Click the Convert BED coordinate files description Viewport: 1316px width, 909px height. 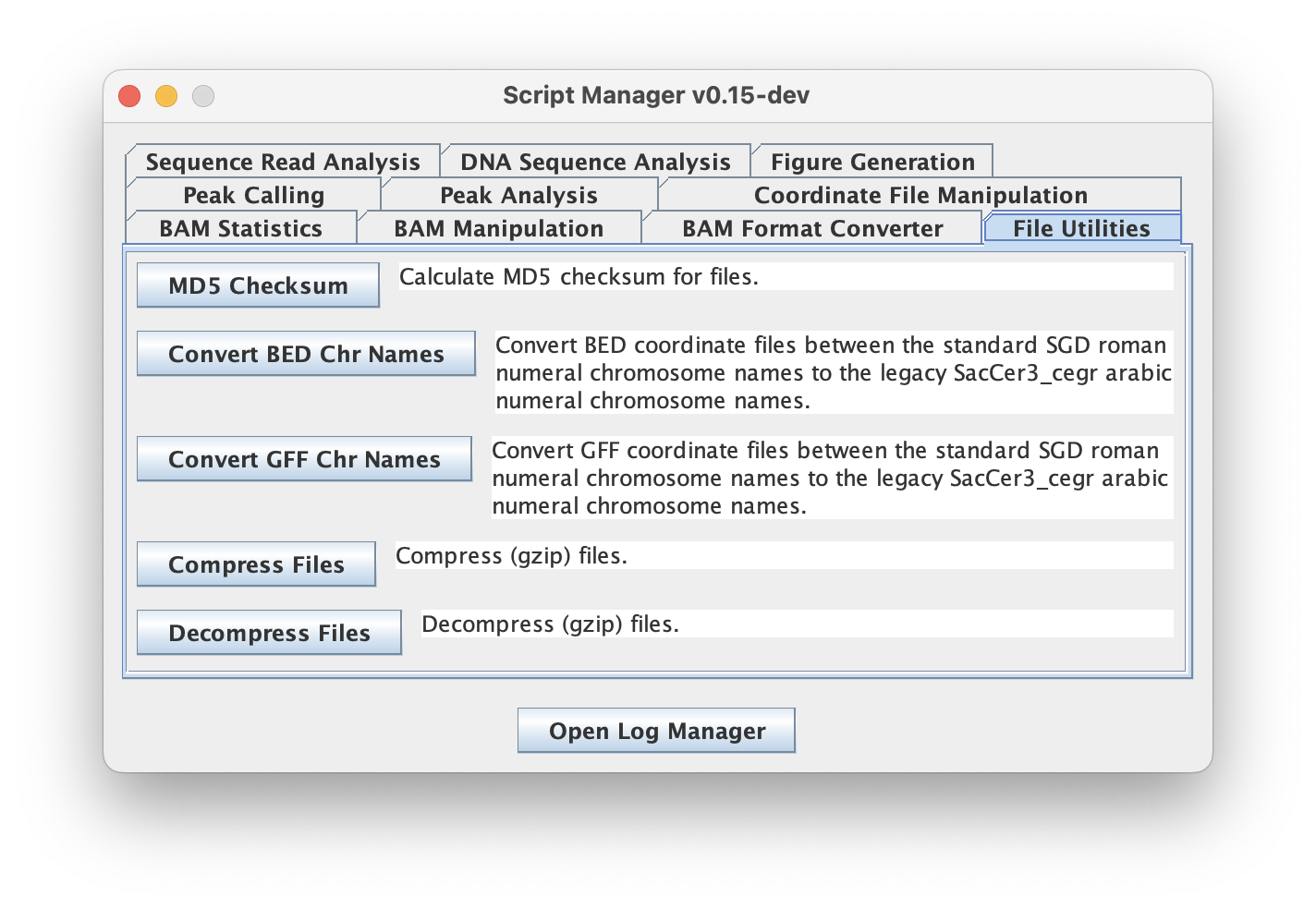834,372
